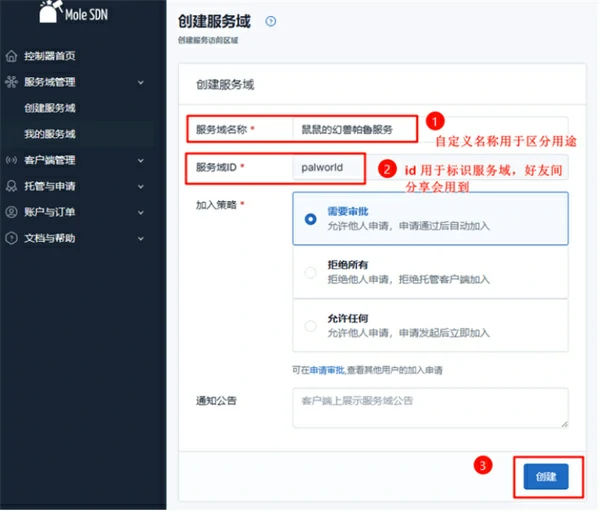Click the help icon next to 创建服务域 title
Viewport: 600px width, 513px height.
click(x=271, y=21)
